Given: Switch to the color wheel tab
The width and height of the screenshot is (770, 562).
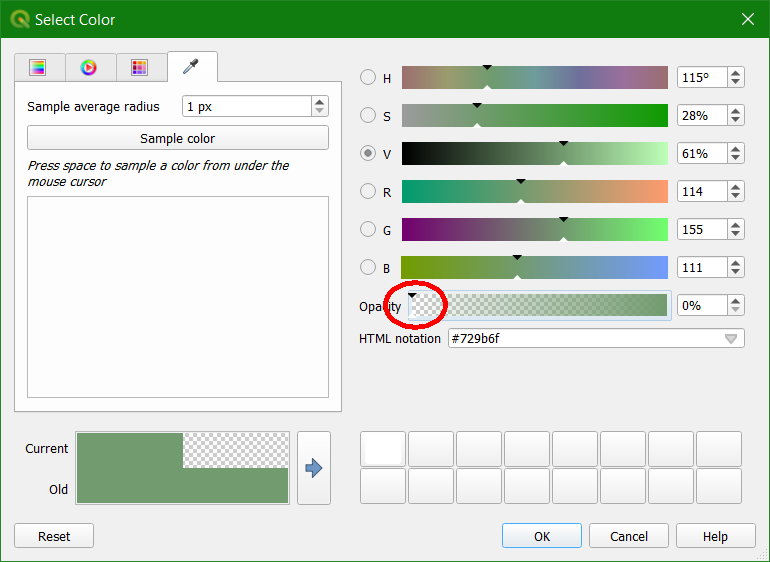Looking at the screenshot, I should tap(89, 67).
